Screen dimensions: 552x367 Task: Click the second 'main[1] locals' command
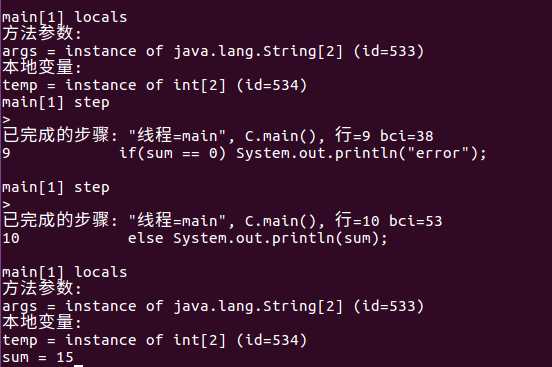click(x=64, y=272)
